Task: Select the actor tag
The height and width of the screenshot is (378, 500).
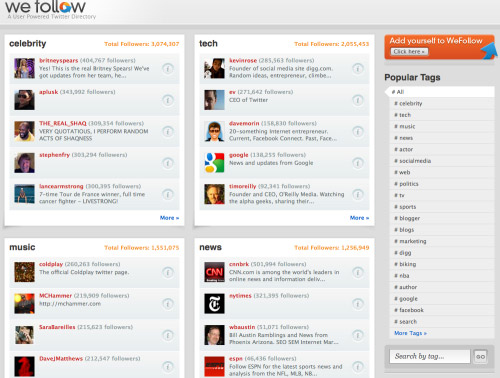Action: pyautogui.click(x=404, y=149)
